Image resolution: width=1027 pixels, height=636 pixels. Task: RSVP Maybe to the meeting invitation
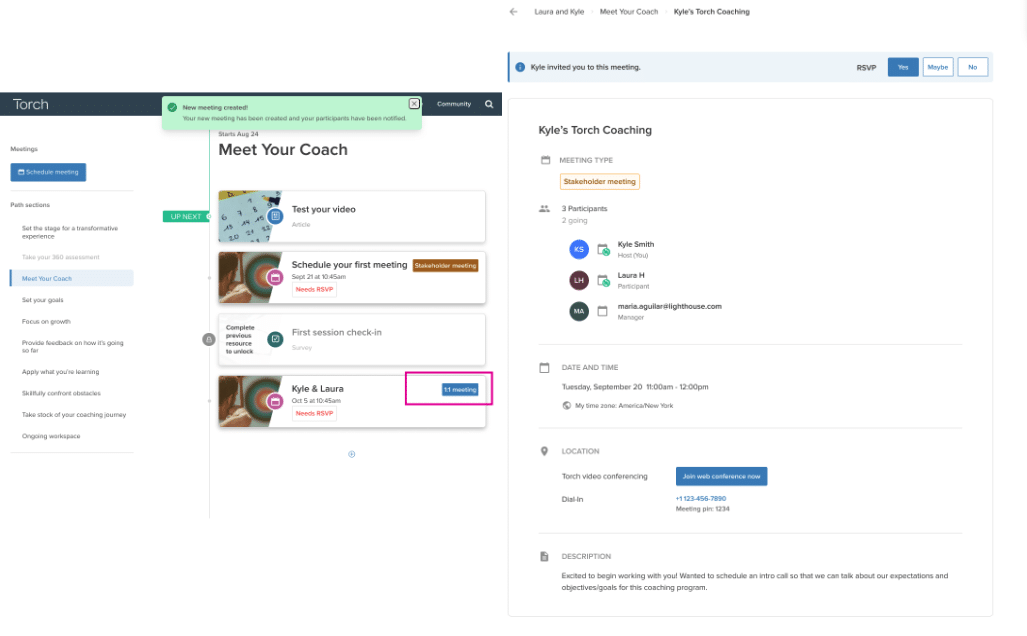937,67
